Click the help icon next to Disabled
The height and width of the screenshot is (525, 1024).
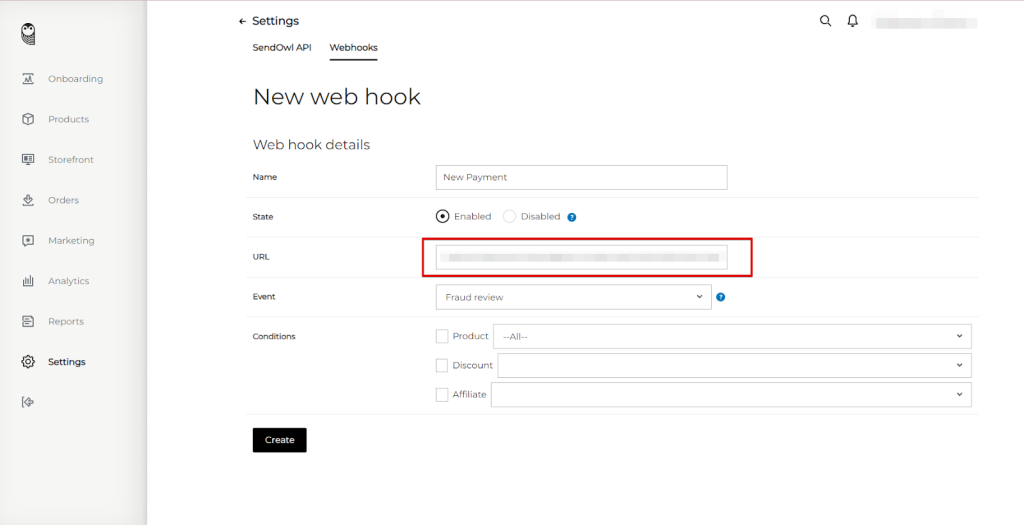click(x=572, y=217)
